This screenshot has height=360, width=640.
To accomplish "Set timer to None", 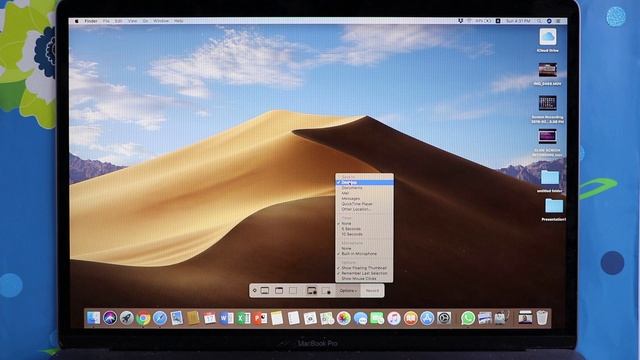I will (x=364, y=224).
